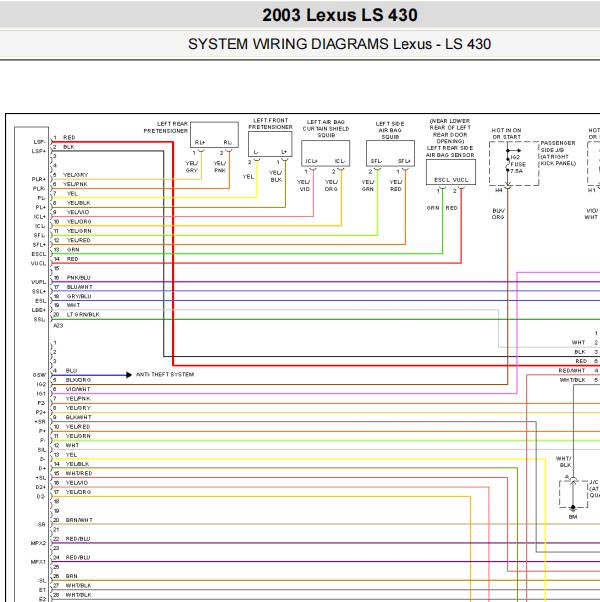Click "HOT IN ON OR START" above the IG2 fuse

[x=506, y=134]
